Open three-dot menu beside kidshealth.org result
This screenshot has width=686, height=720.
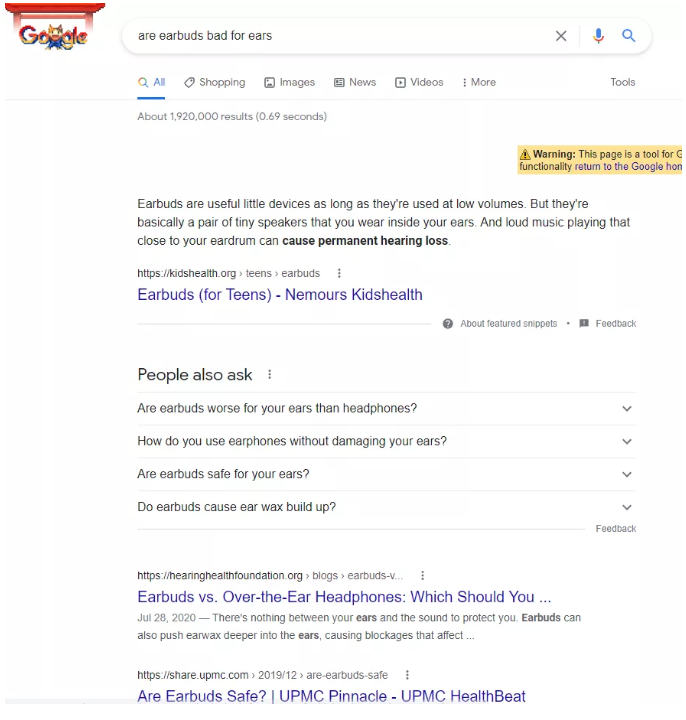pos(339,273)
